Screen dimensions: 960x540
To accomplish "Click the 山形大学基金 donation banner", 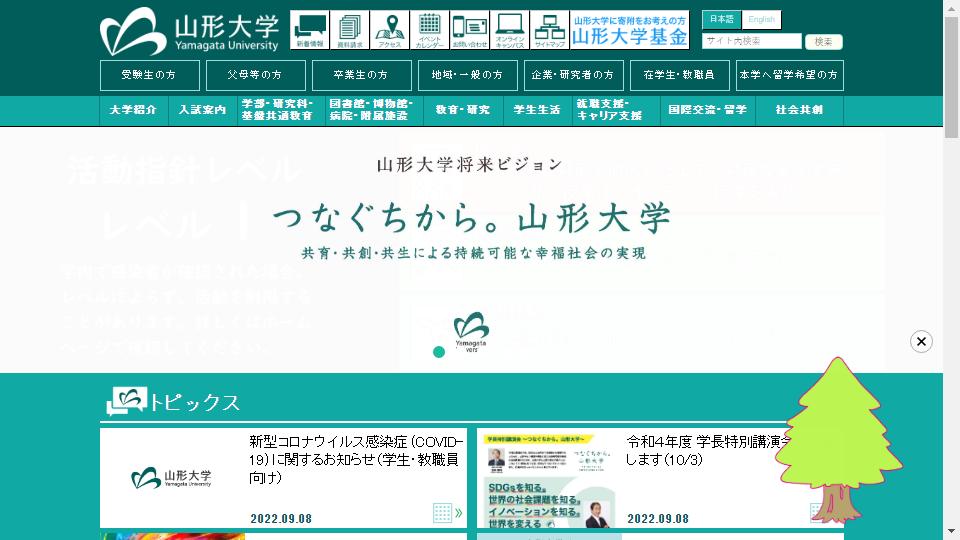I will pyautogui.click(x=629, y=29).
